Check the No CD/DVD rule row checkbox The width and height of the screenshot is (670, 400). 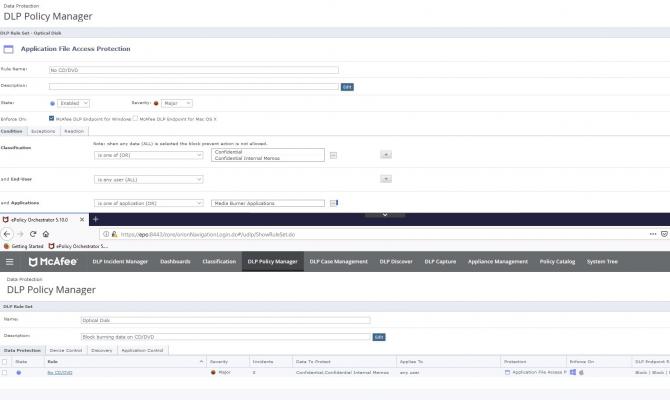[x=5, y=373]
